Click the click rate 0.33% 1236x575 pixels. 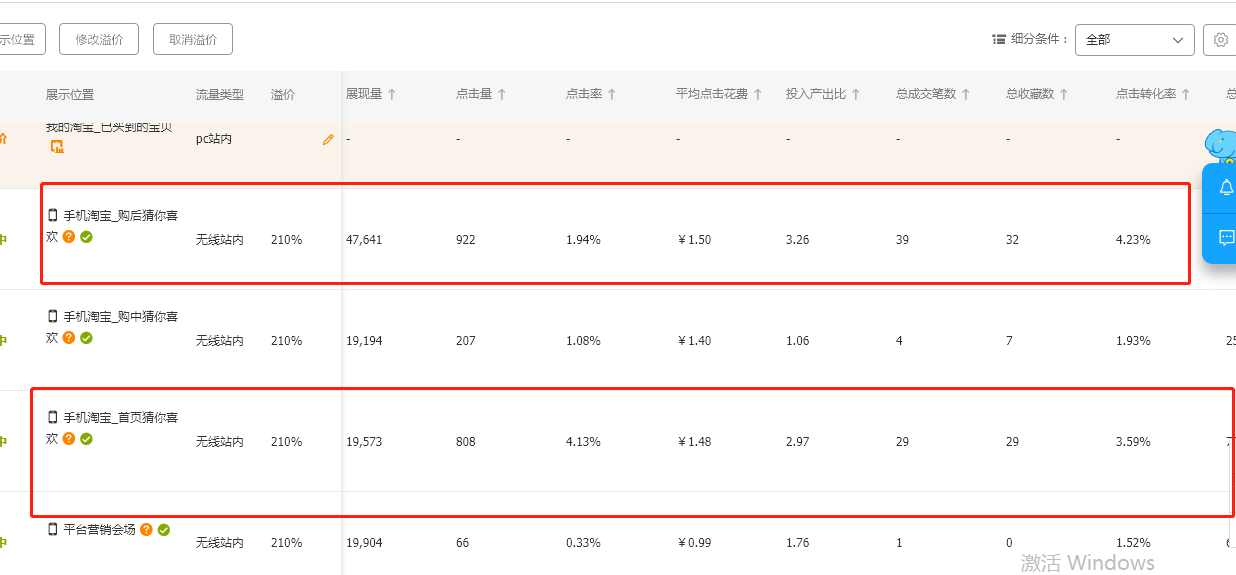[x=583, y=543]
